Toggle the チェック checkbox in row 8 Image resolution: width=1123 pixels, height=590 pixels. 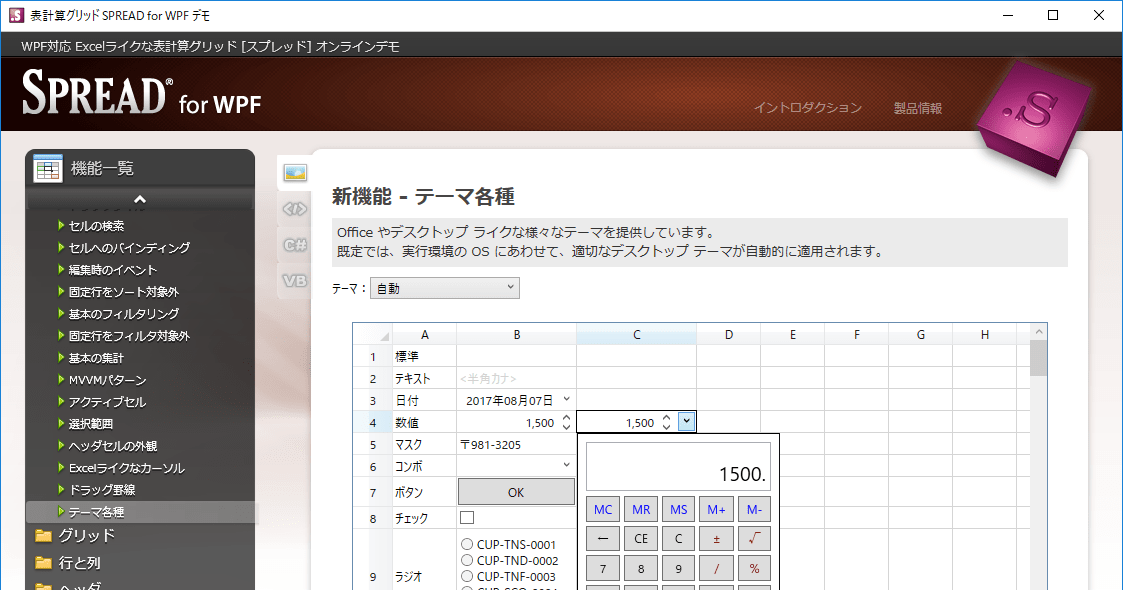(467, 517)
